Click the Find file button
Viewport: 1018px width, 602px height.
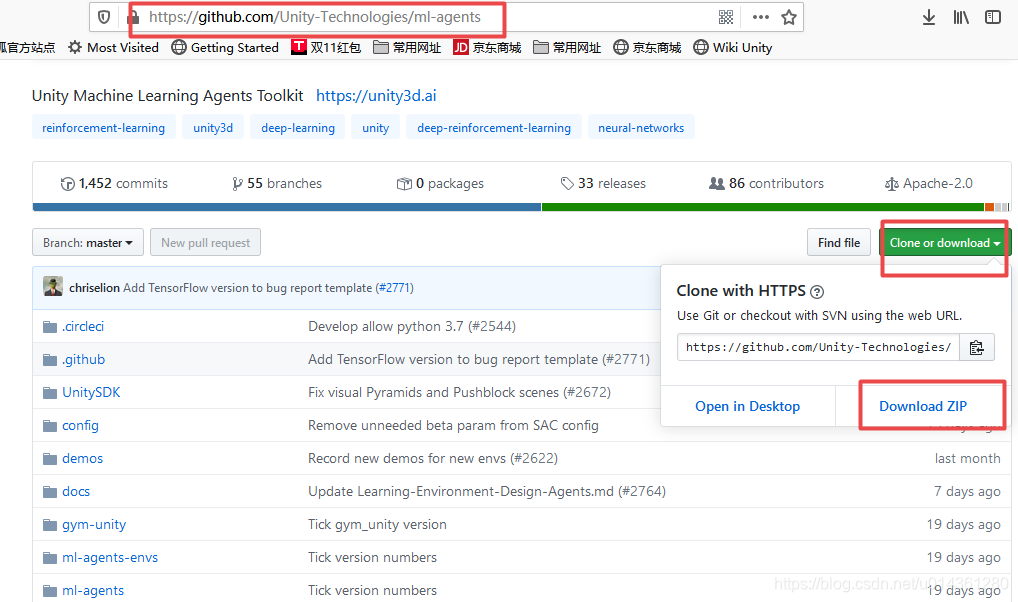839,242
